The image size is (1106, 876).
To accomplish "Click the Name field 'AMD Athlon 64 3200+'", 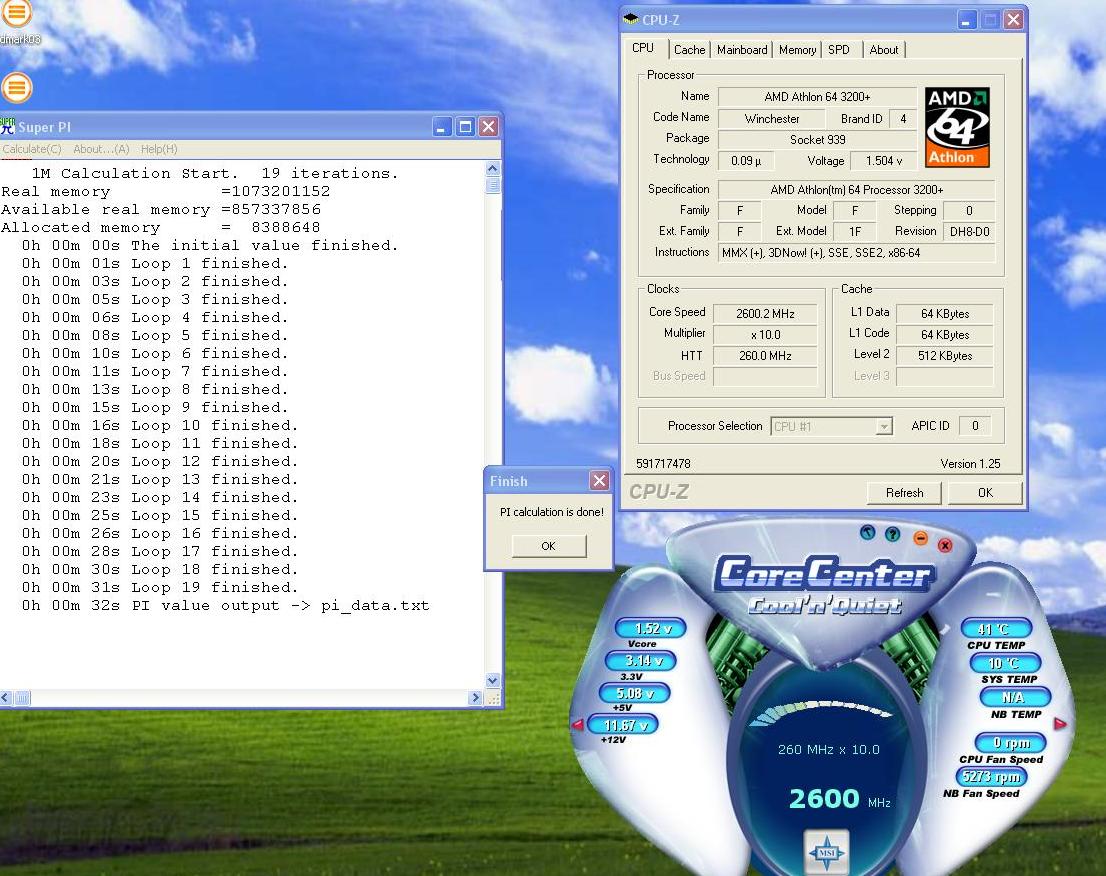I will pyautogui.click(x=817, y=97).
